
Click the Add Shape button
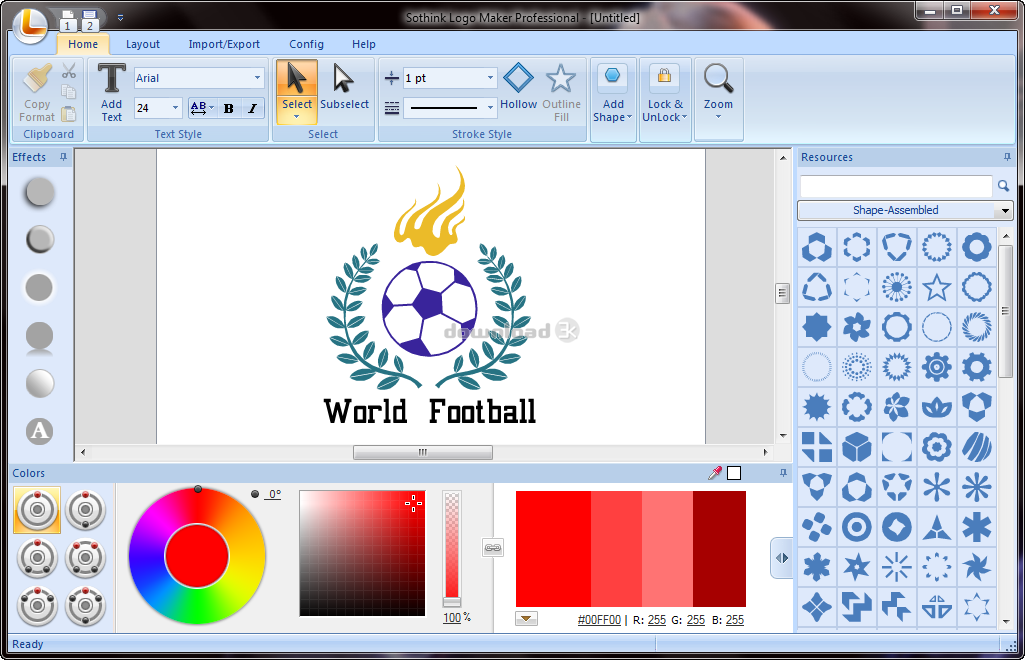(x=613, y=92)
